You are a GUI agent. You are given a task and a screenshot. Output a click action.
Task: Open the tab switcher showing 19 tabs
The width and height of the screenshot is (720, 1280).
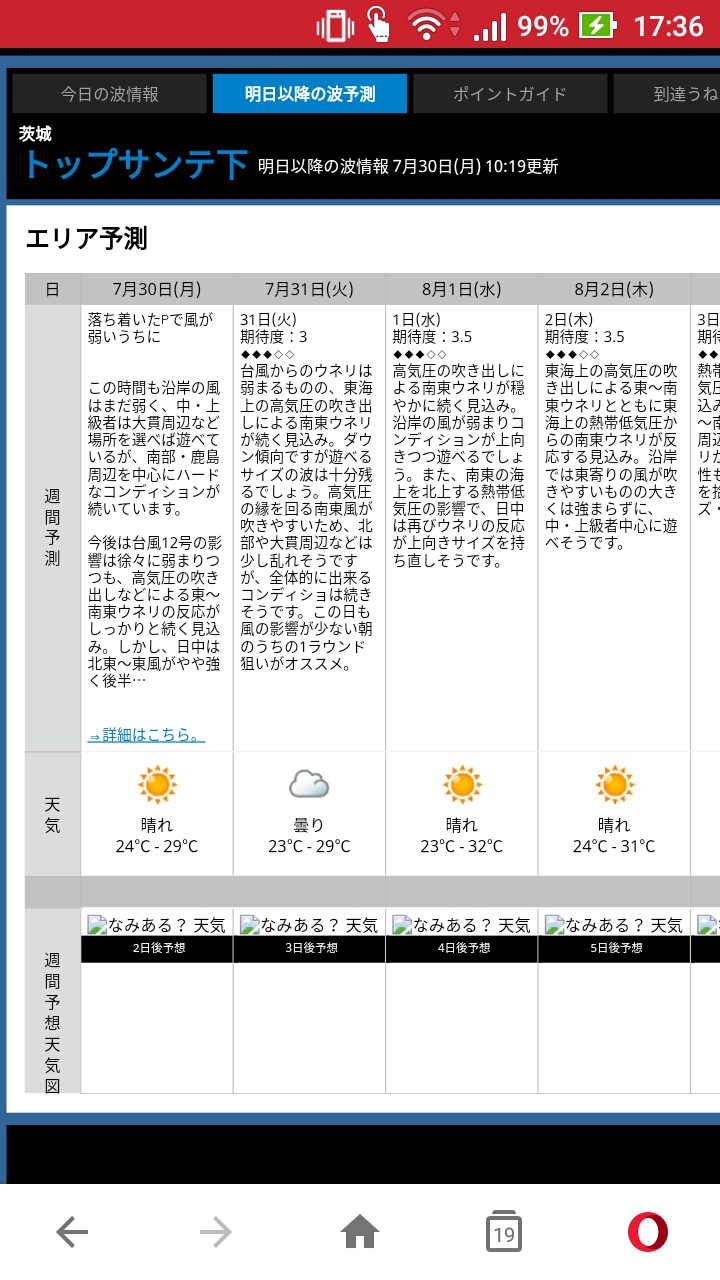point(504,1233)
